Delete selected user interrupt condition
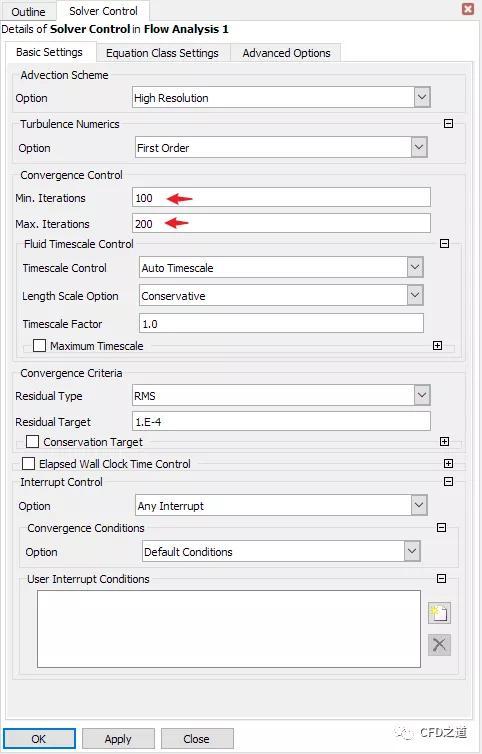This screenshot has width=482, height=754. 439,644
